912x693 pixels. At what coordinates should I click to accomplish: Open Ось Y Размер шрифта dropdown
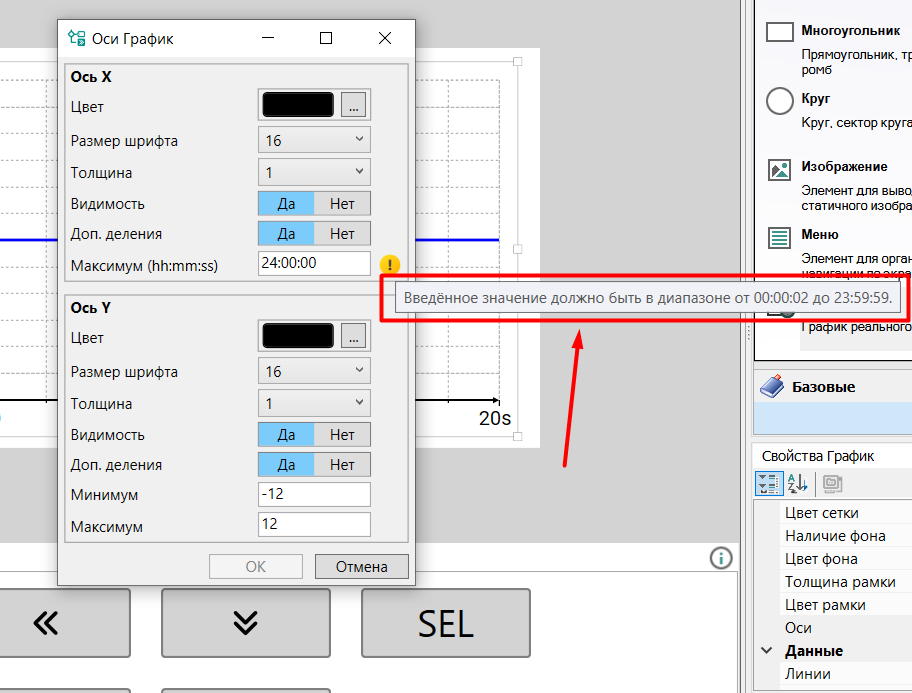(x=314, y=371)
